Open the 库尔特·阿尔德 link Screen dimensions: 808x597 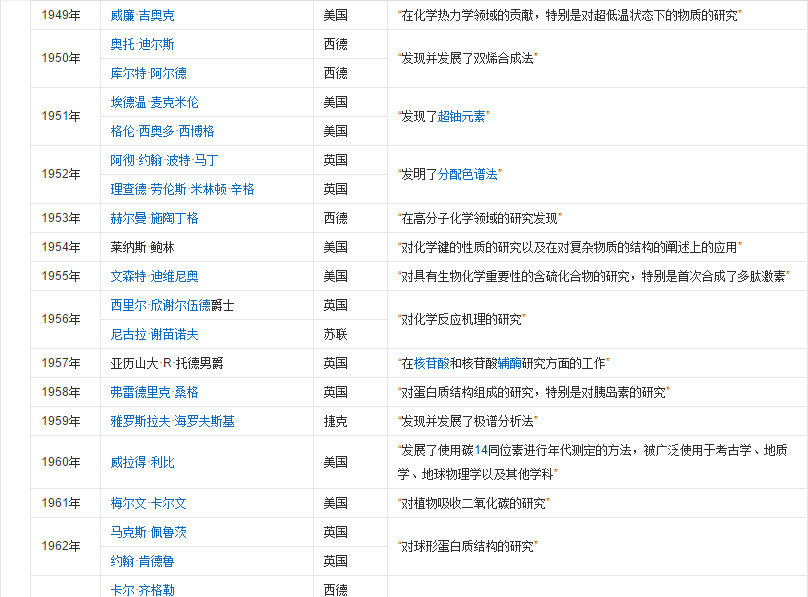pos(148,73)
